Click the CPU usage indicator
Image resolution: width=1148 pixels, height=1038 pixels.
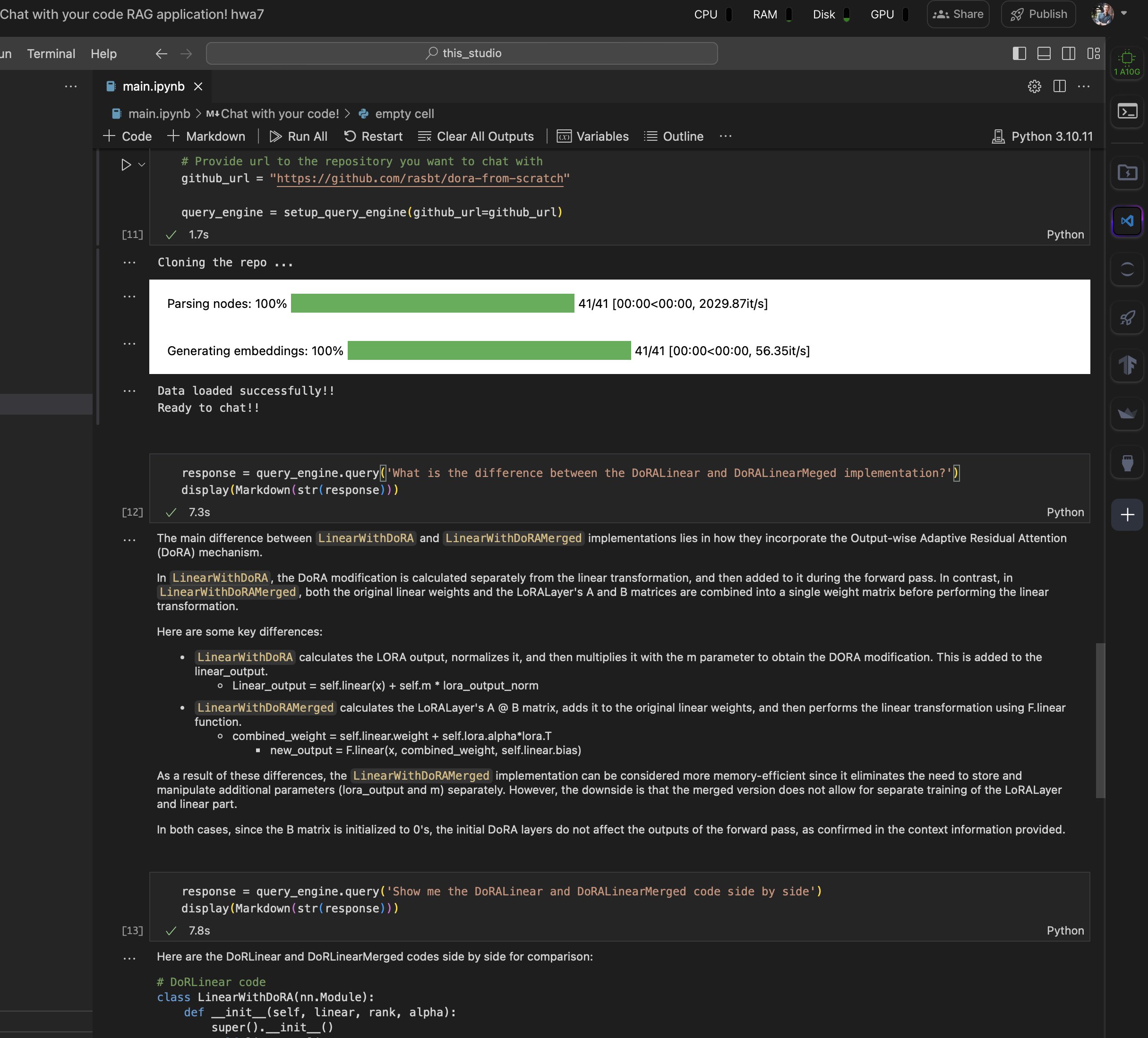pyautogui.click(x=712, y=14)
